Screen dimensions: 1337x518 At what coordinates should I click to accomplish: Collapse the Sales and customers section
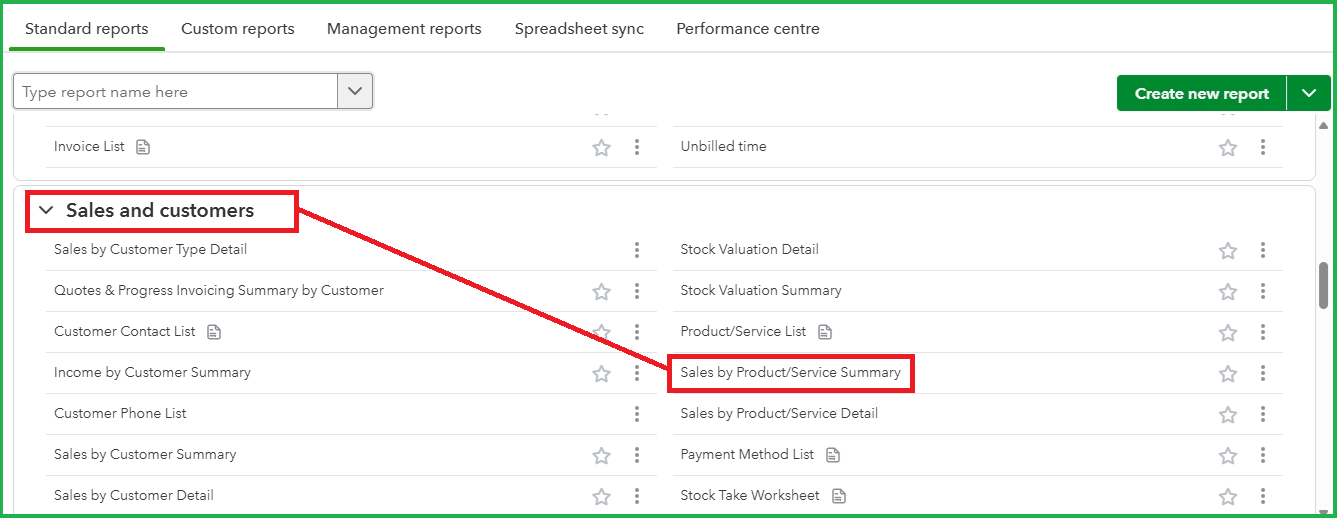[x=46, y=211]
